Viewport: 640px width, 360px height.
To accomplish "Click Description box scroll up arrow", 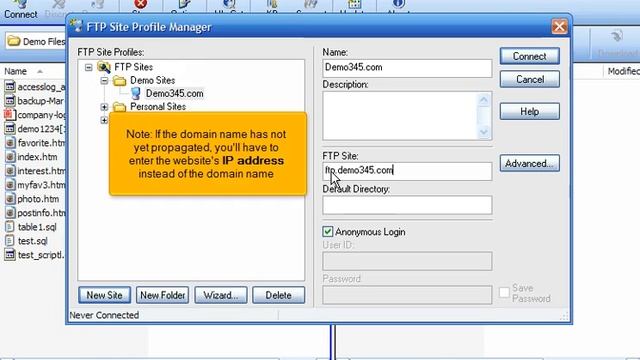I will pos(484,100).
